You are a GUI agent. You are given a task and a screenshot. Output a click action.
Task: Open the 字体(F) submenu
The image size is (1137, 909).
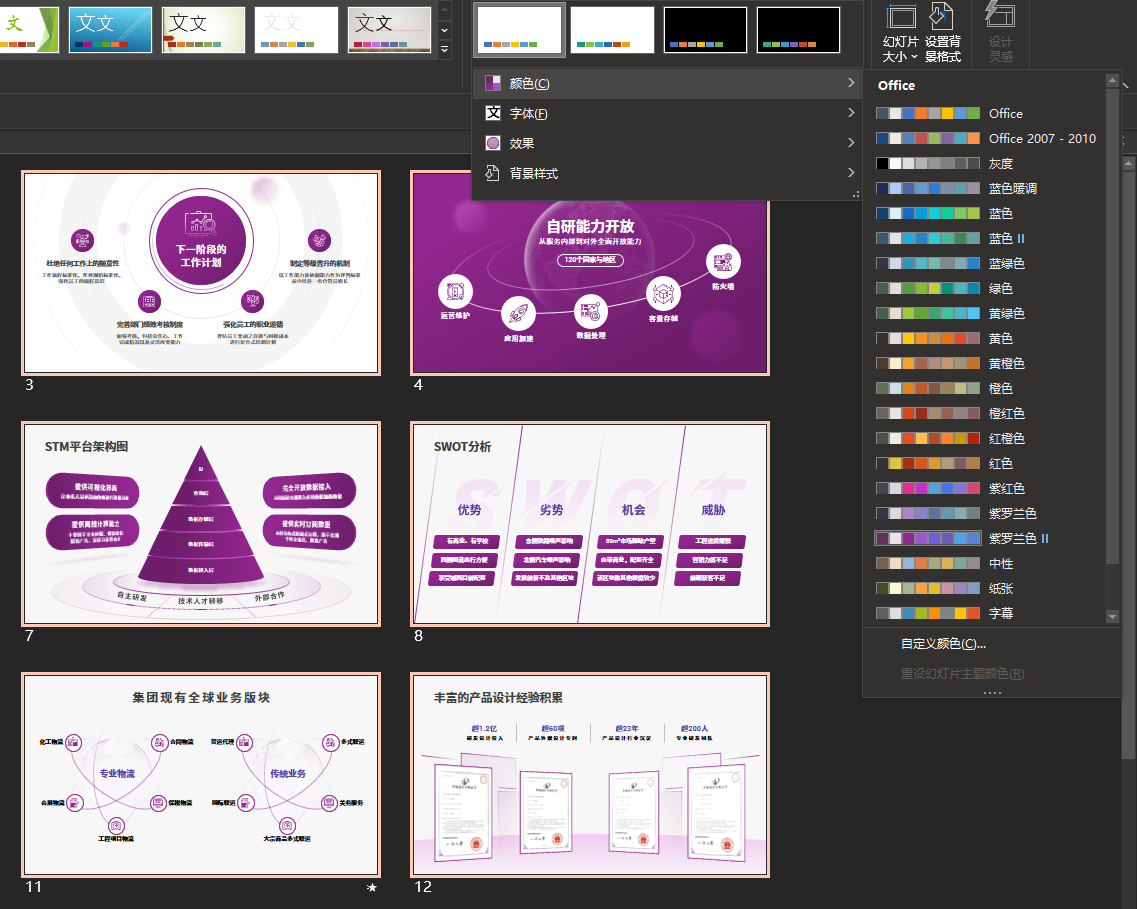click(667, 113)
